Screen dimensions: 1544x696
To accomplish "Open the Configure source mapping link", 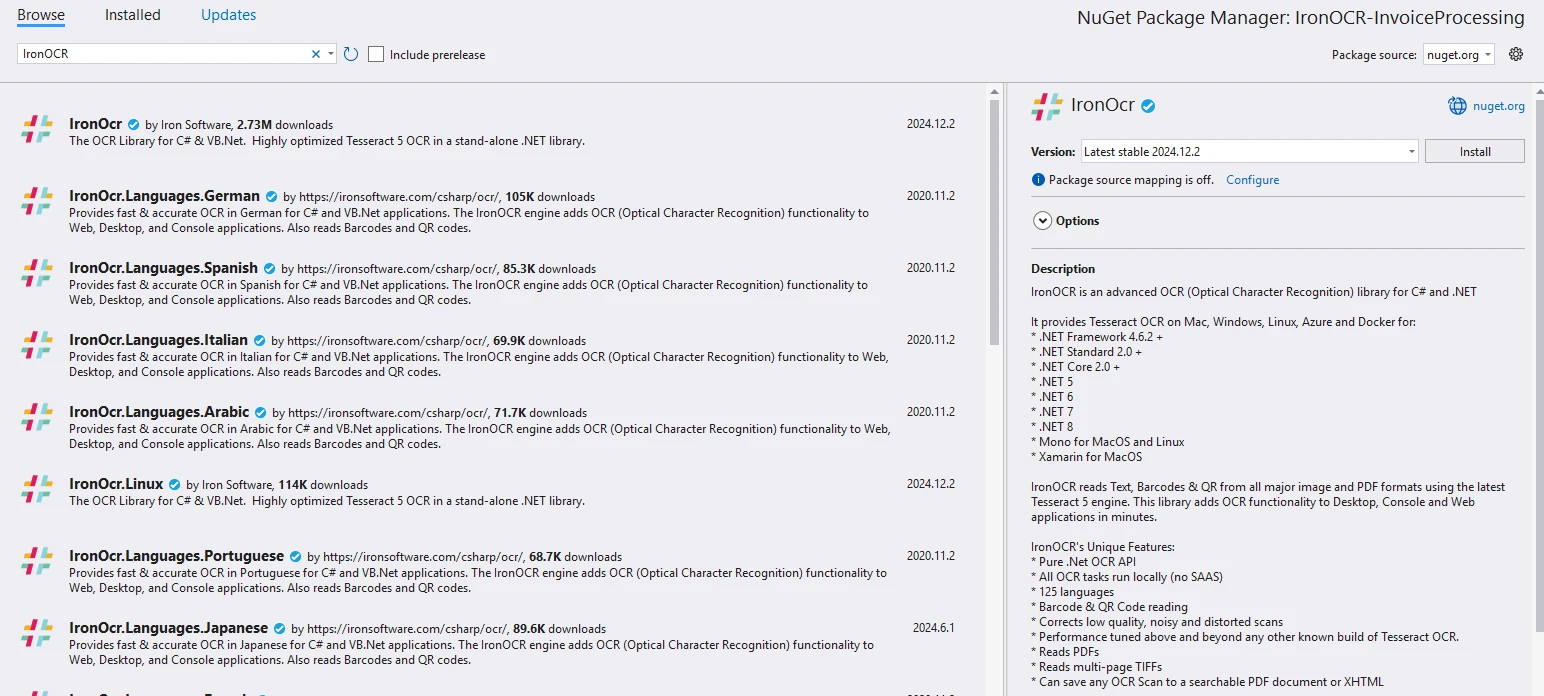I will (1252, 180).
